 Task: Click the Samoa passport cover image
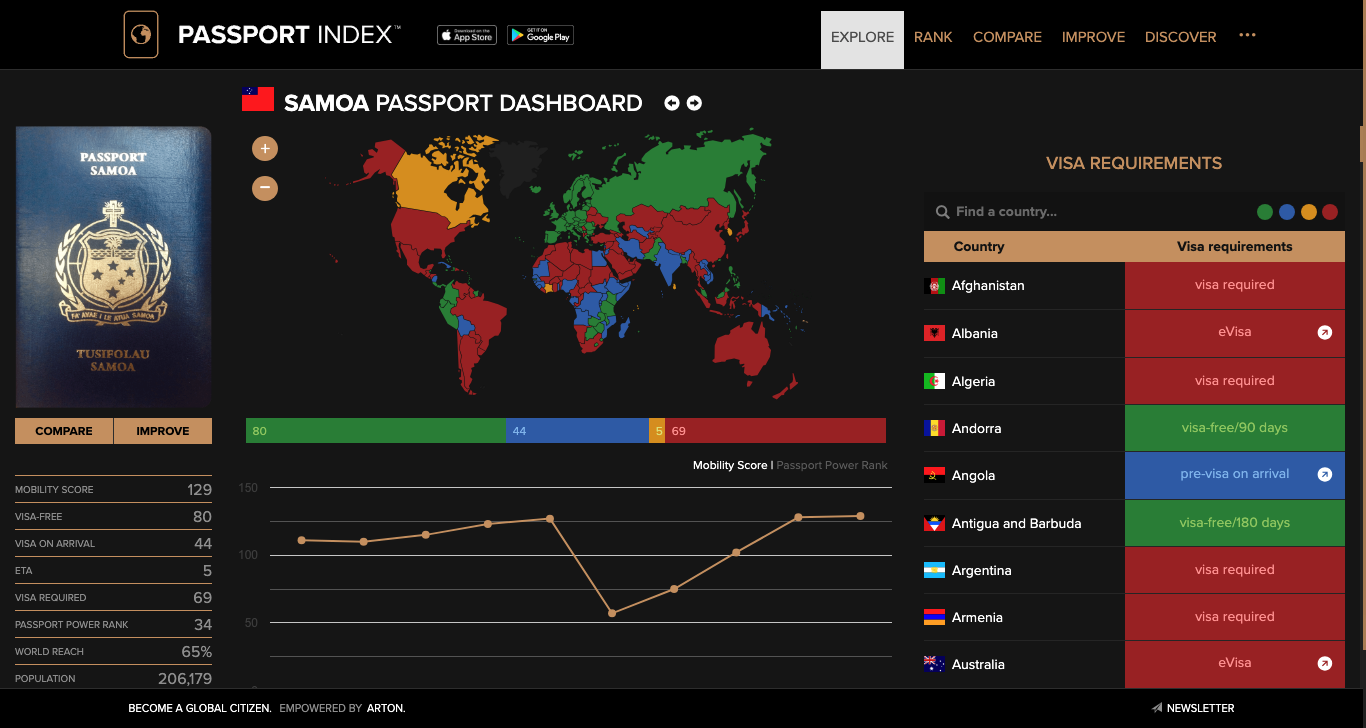pos(113,267)
